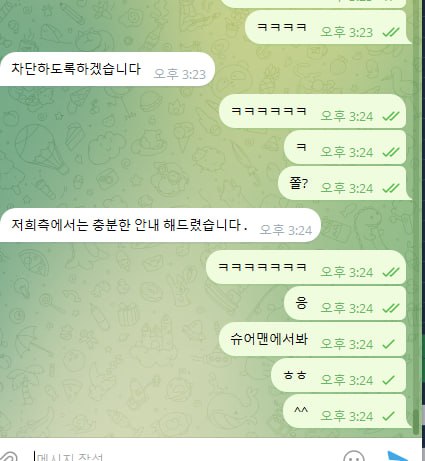Click the 쫄? message bubble
The image size is (425, 461).
tap(344, 183)
